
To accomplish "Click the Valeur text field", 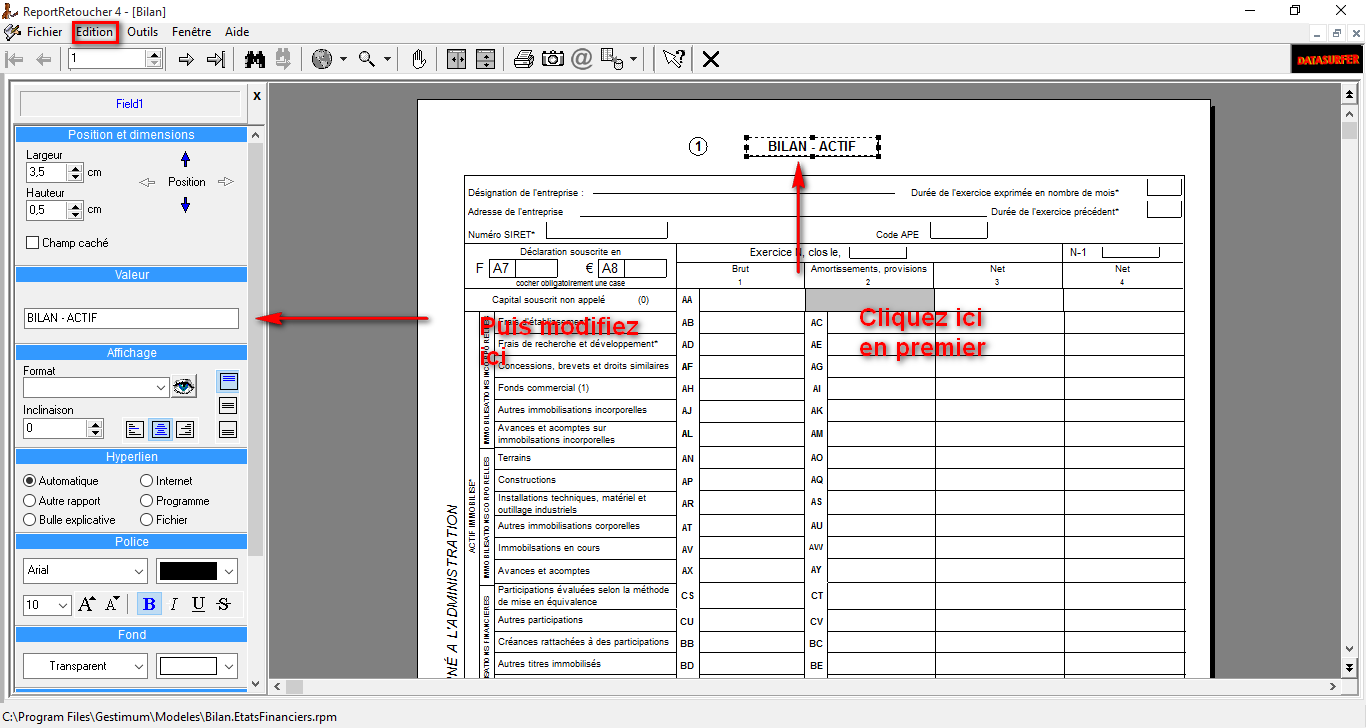I will (x=131, y=318).
